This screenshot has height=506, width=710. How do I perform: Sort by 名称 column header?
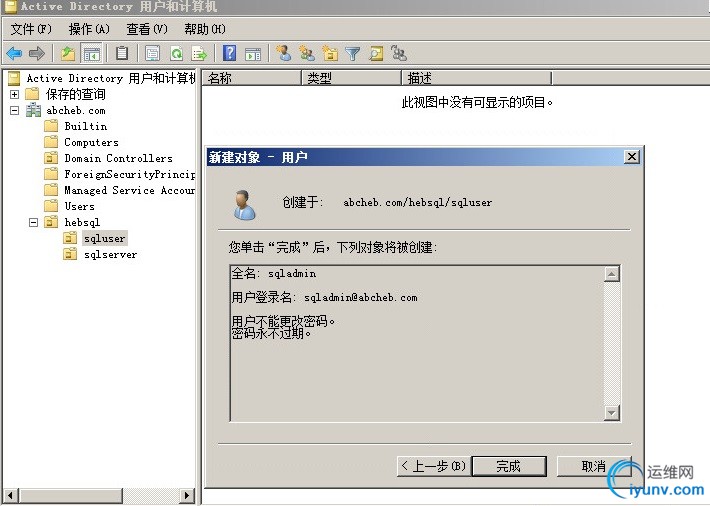(252, 78)
